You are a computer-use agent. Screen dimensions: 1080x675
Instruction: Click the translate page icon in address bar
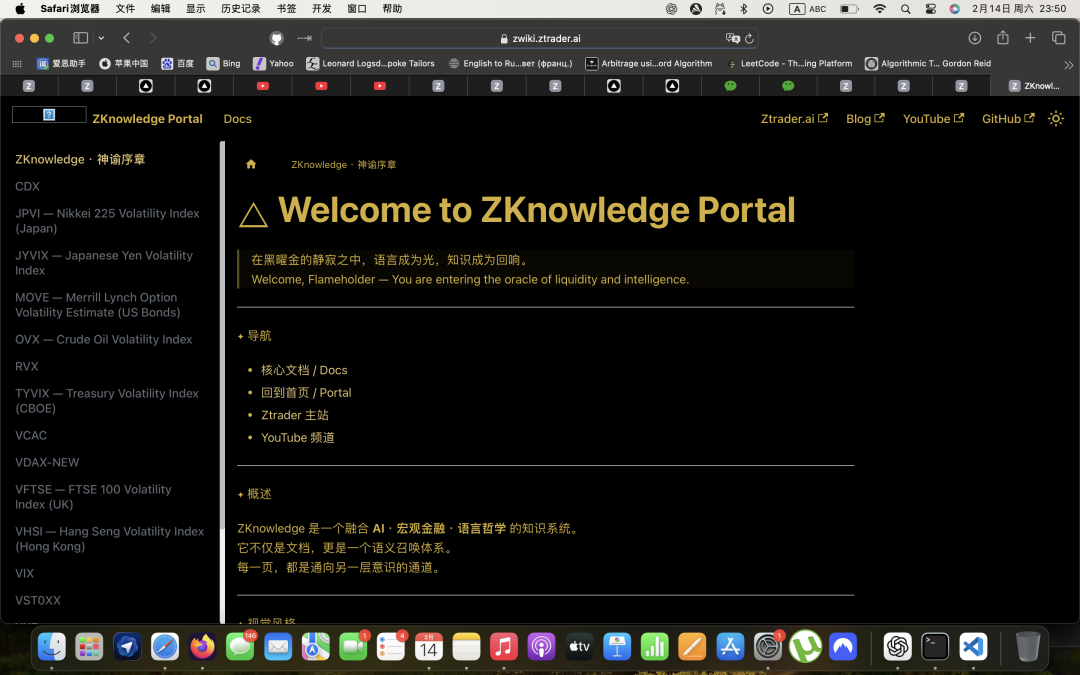click(x=732, y=39)
